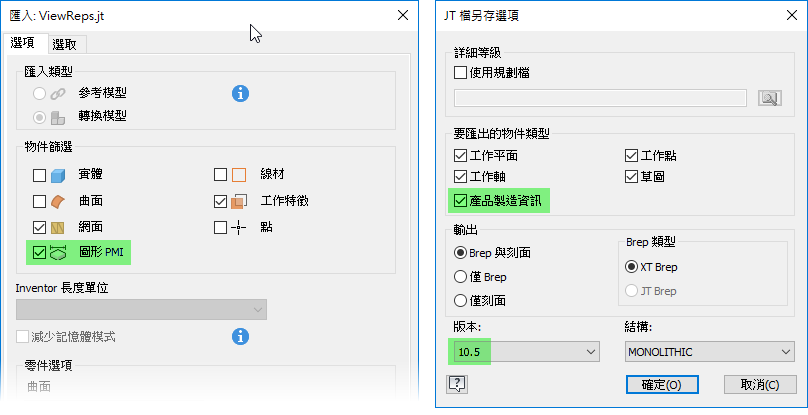Click the 實體 solid cube icon

click(x=58, y=175)
